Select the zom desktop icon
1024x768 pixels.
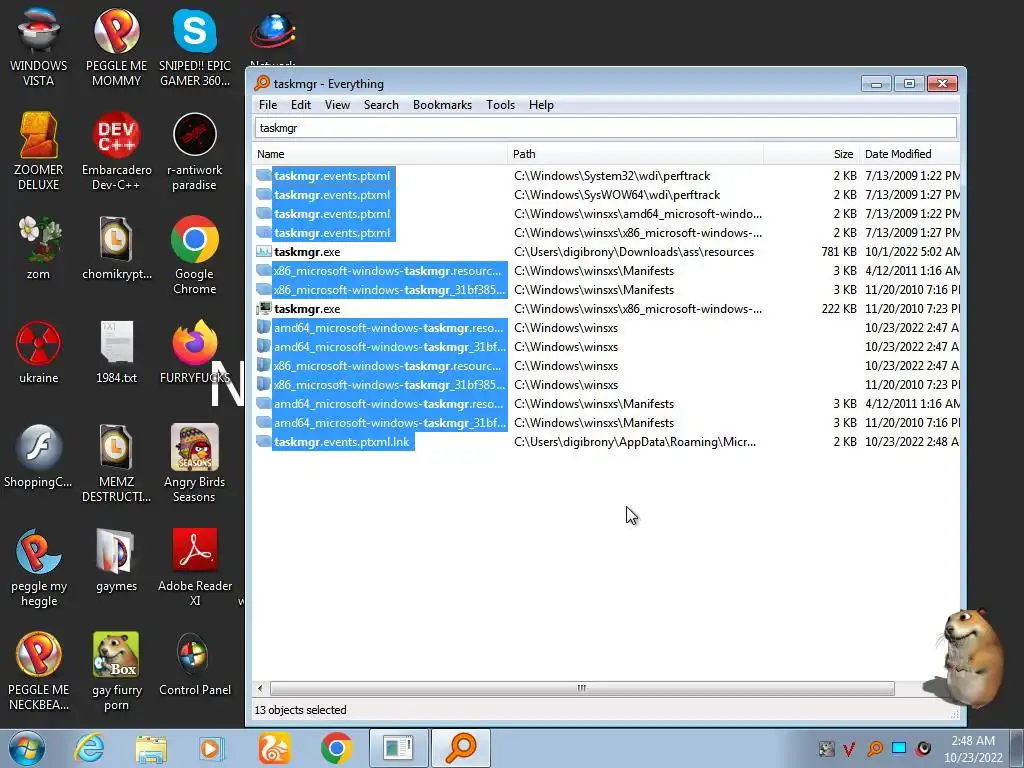pos(39,248)
